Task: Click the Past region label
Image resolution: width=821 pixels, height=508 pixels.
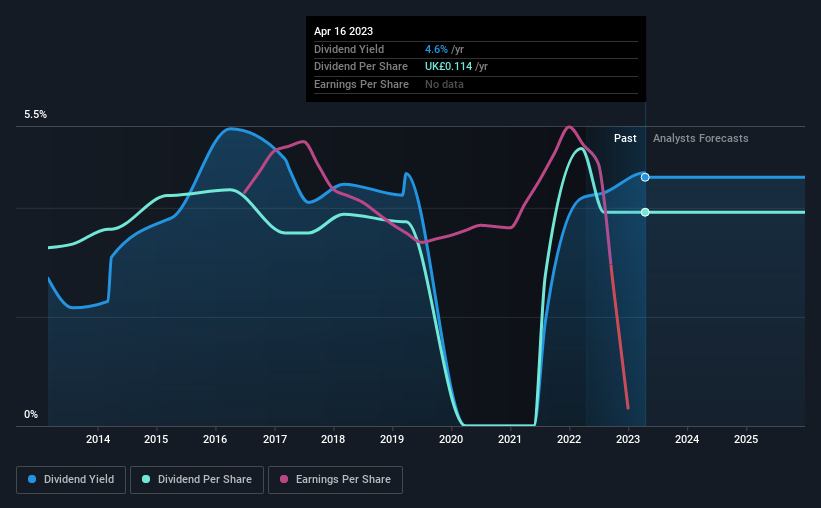Action: 625,138
